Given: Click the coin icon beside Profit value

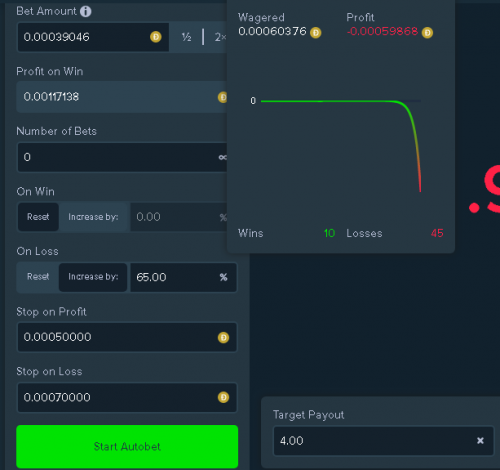Looking at the screenshot, I should (427, 33).
